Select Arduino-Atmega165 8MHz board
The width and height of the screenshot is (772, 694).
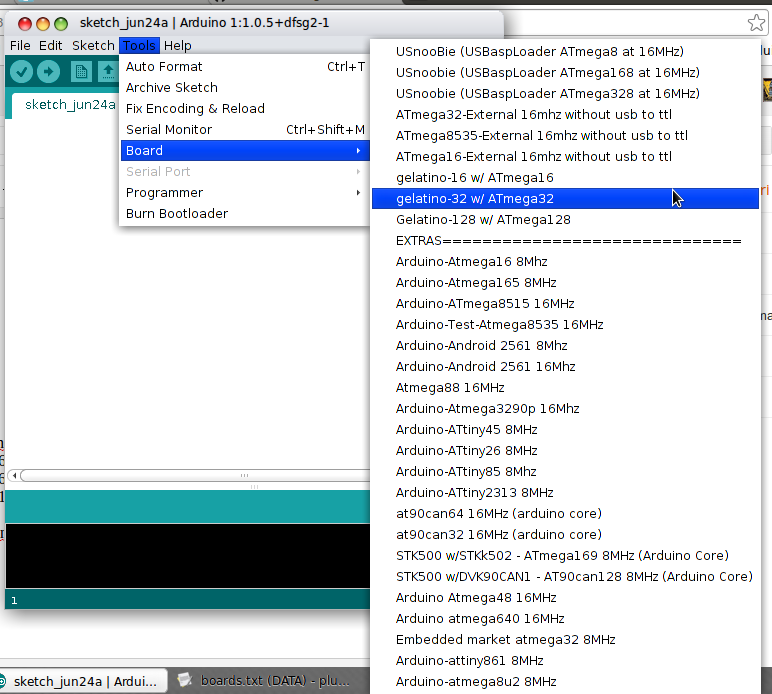[x=565, y=283]
